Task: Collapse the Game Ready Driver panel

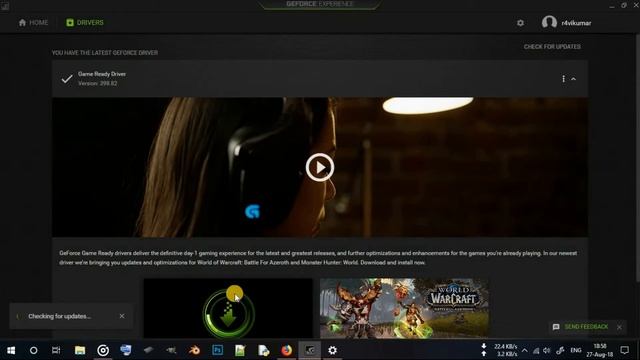Action: 573,79
